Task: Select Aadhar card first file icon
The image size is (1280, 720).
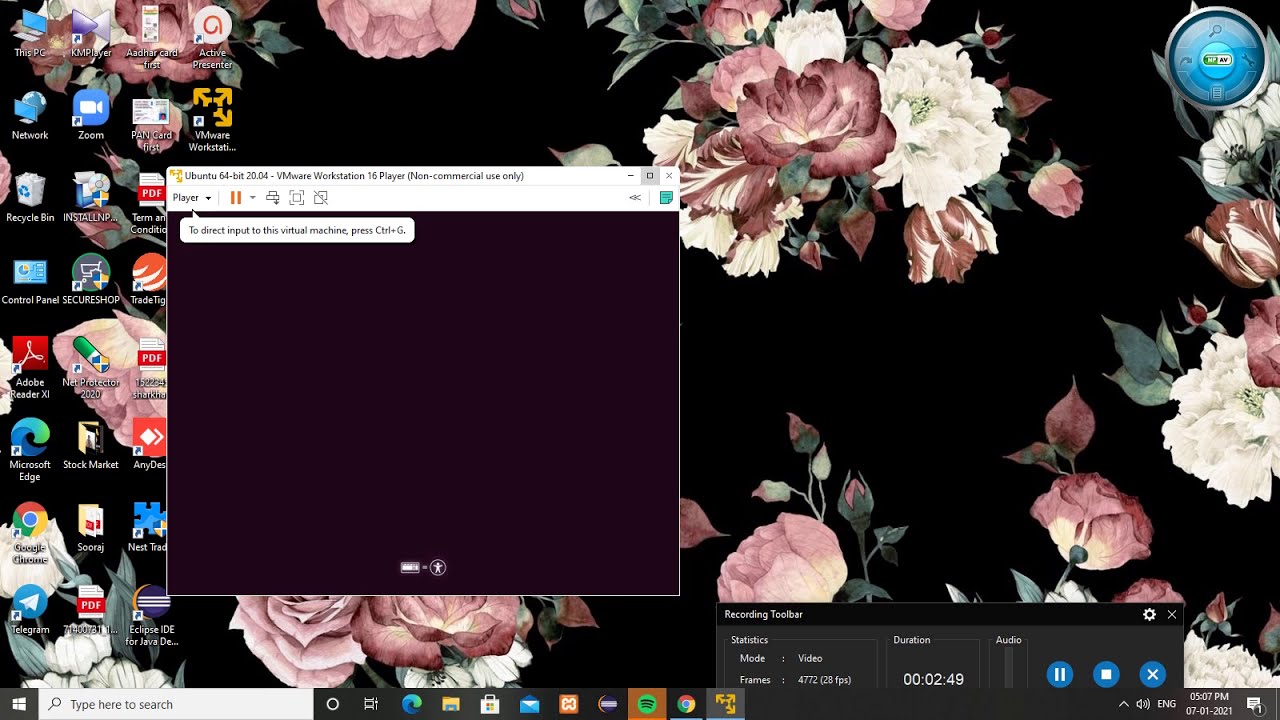Action: [x=152, y=38]
